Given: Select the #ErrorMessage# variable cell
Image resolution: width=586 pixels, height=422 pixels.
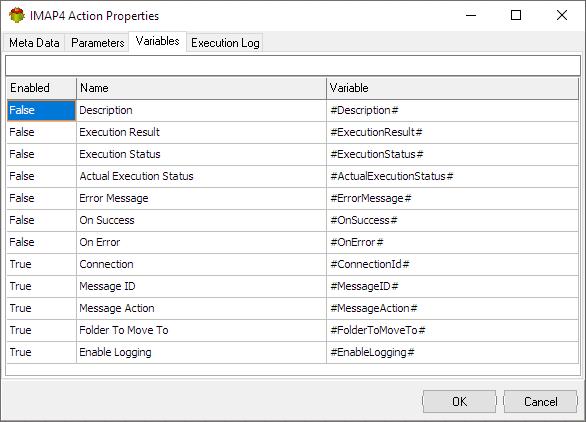Looking at the screenshot, I should 453,198.
